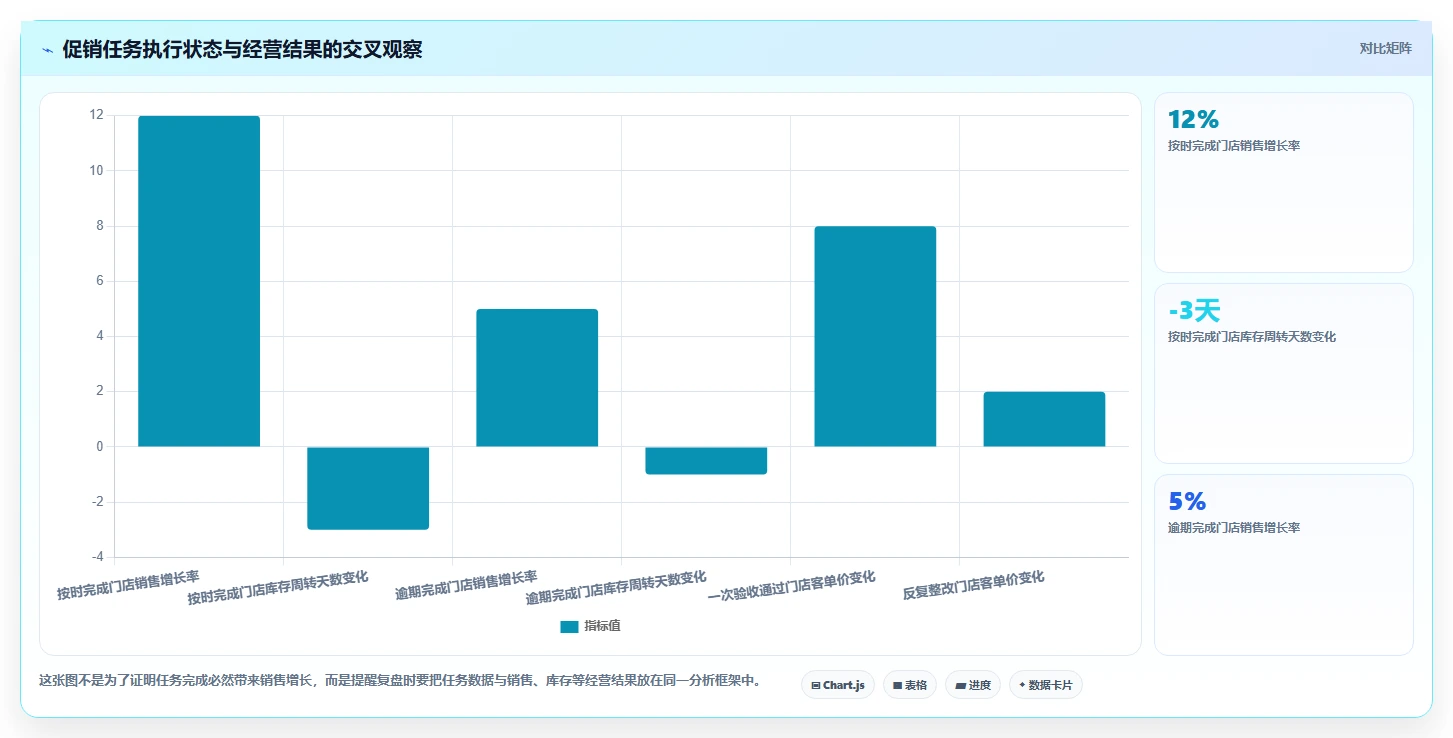This screenshot has width=1453, height=738.
Task: Click the 5% value in the stat card
Action: point(1187,502)
